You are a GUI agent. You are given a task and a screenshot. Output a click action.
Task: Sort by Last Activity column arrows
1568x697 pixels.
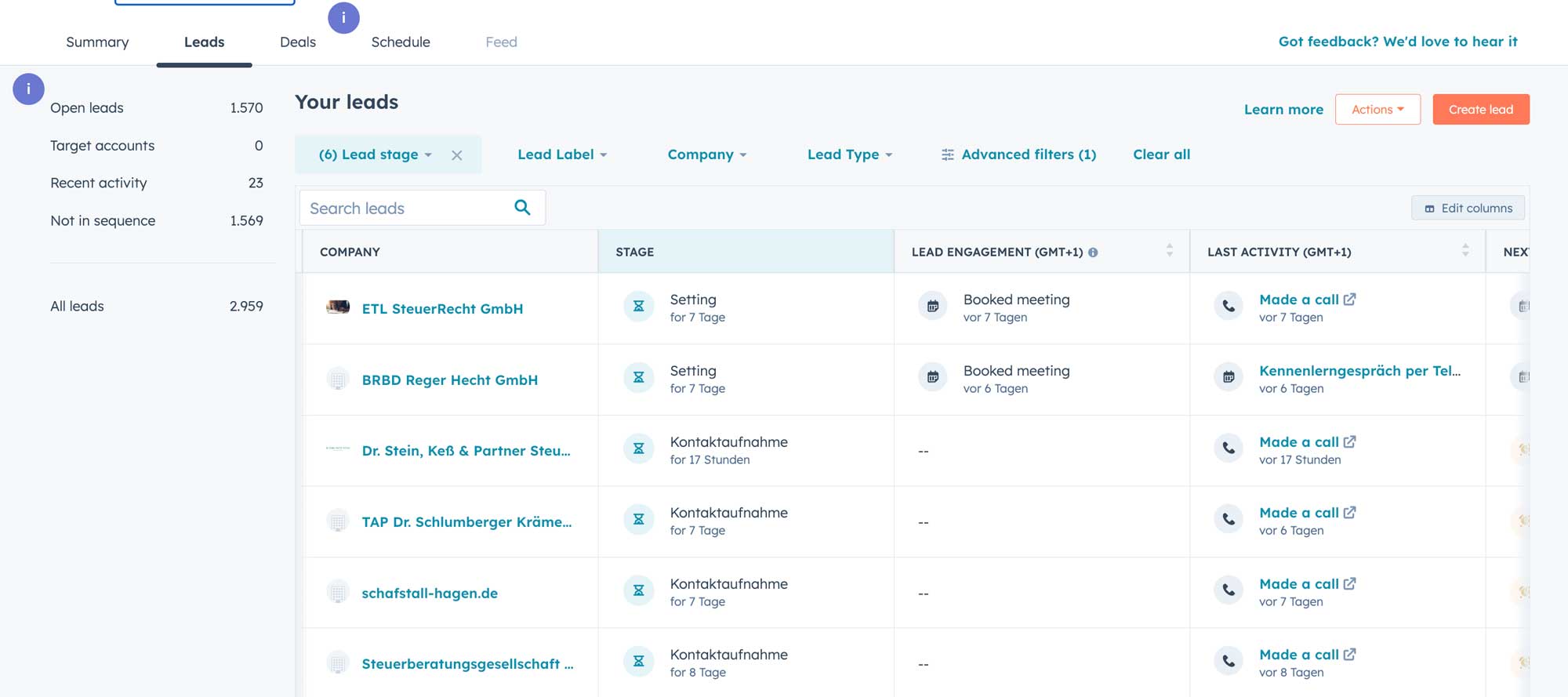click(1465, 251)
